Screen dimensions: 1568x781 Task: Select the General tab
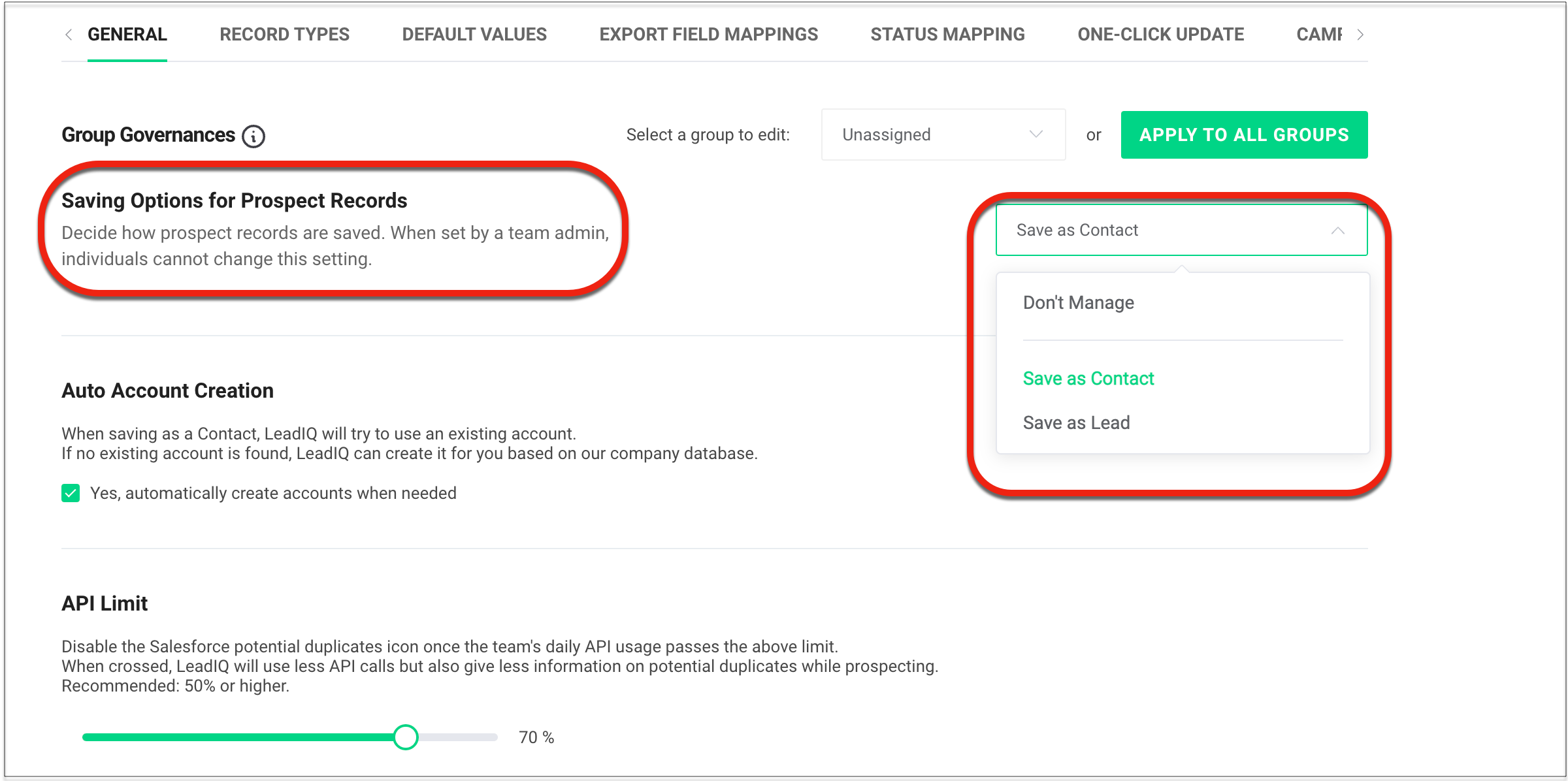point(127,35)
